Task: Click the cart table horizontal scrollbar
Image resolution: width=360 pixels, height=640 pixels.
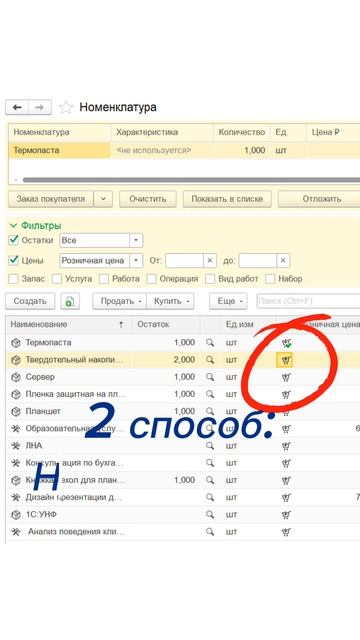Action: pos(191,180)
